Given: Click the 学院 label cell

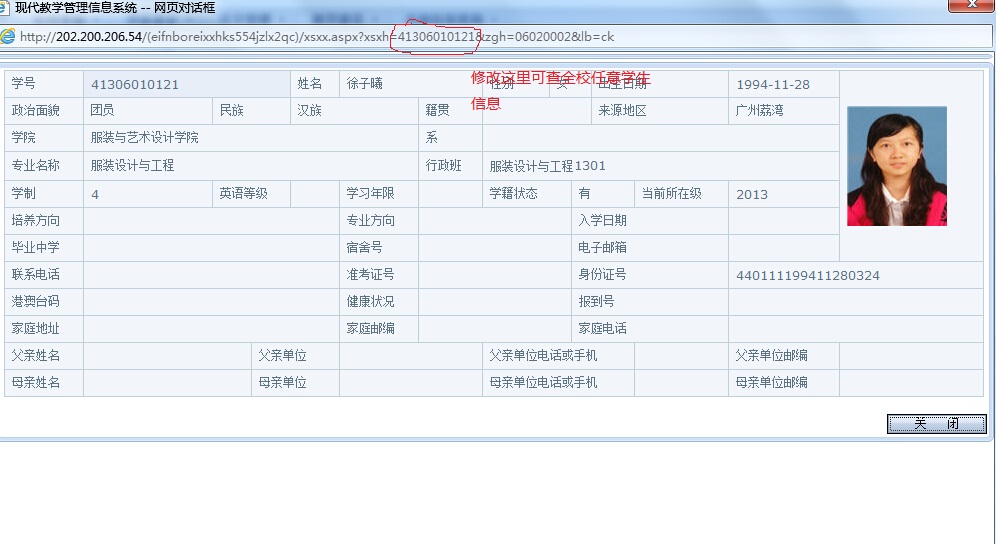Looking at the screenshot, I should pos(44,138).
